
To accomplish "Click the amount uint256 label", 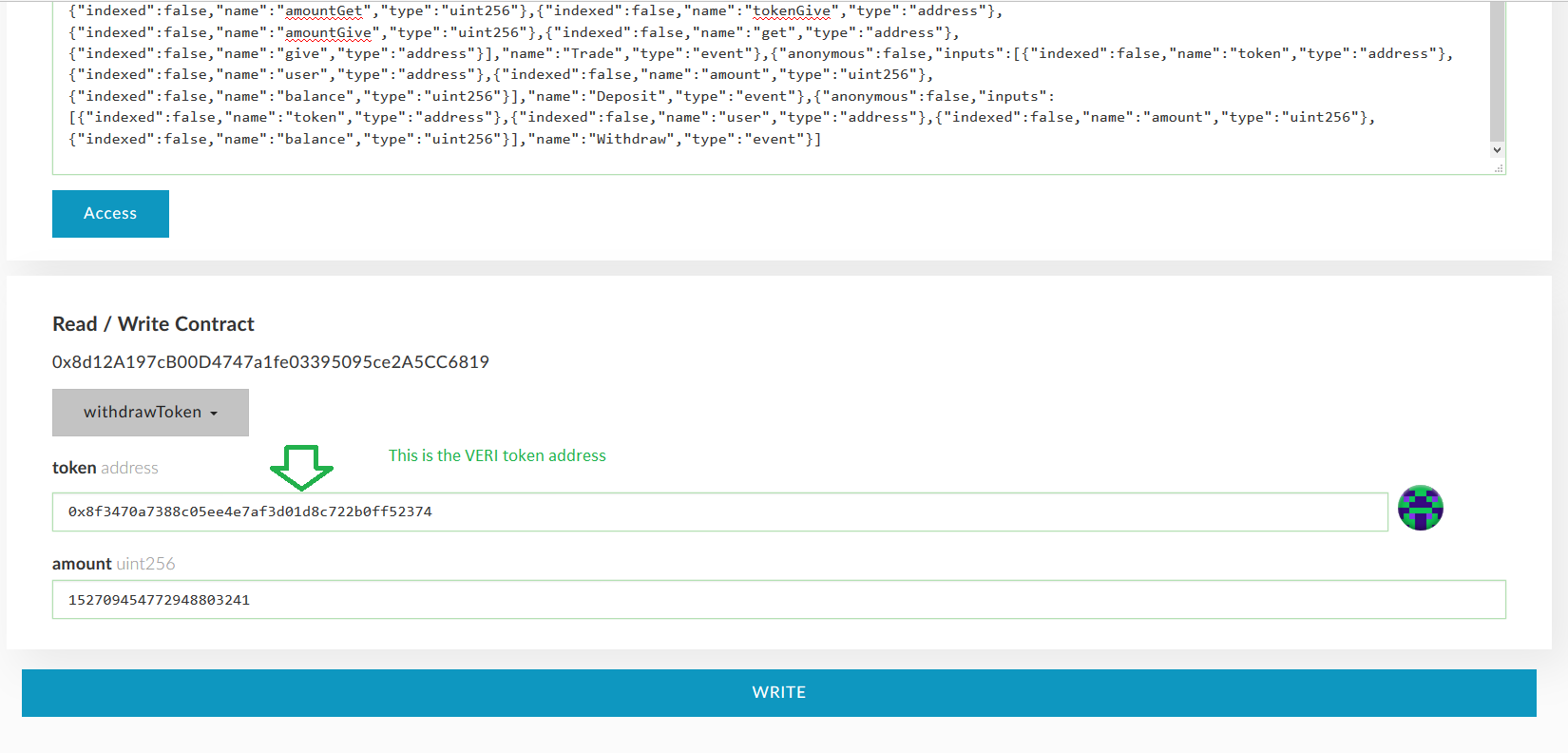I will click(114, 564).
